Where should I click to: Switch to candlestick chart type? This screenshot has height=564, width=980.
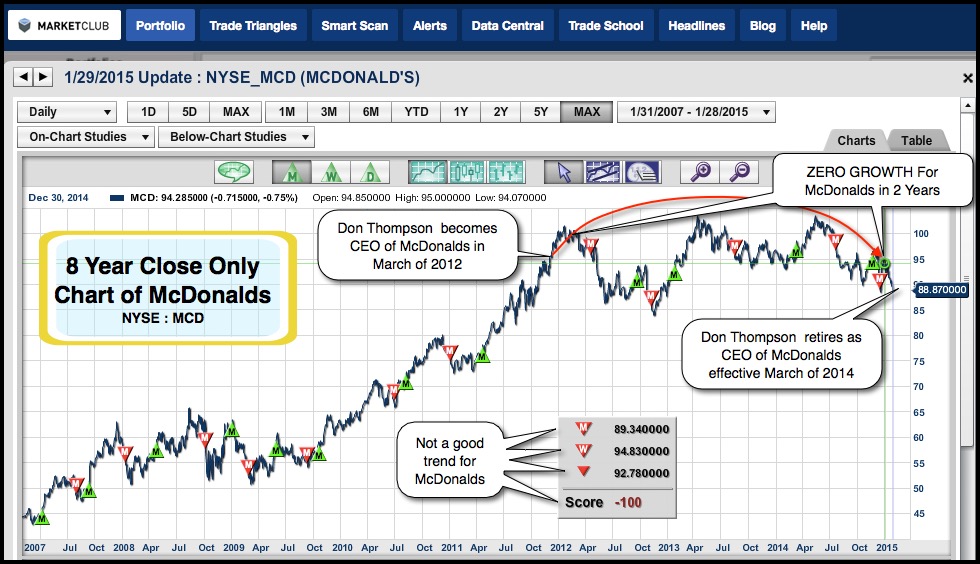point(467,172)
